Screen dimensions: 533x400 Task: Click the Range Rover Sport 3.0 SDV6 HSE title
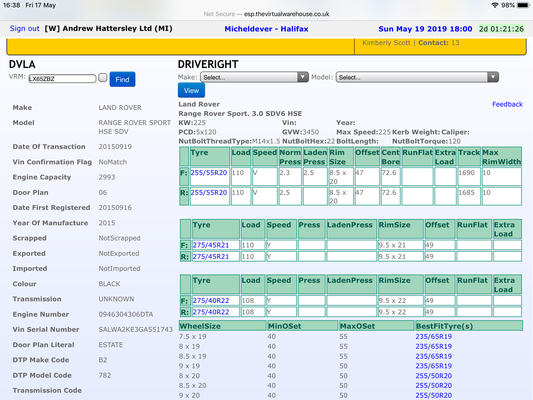pos(240,114)
